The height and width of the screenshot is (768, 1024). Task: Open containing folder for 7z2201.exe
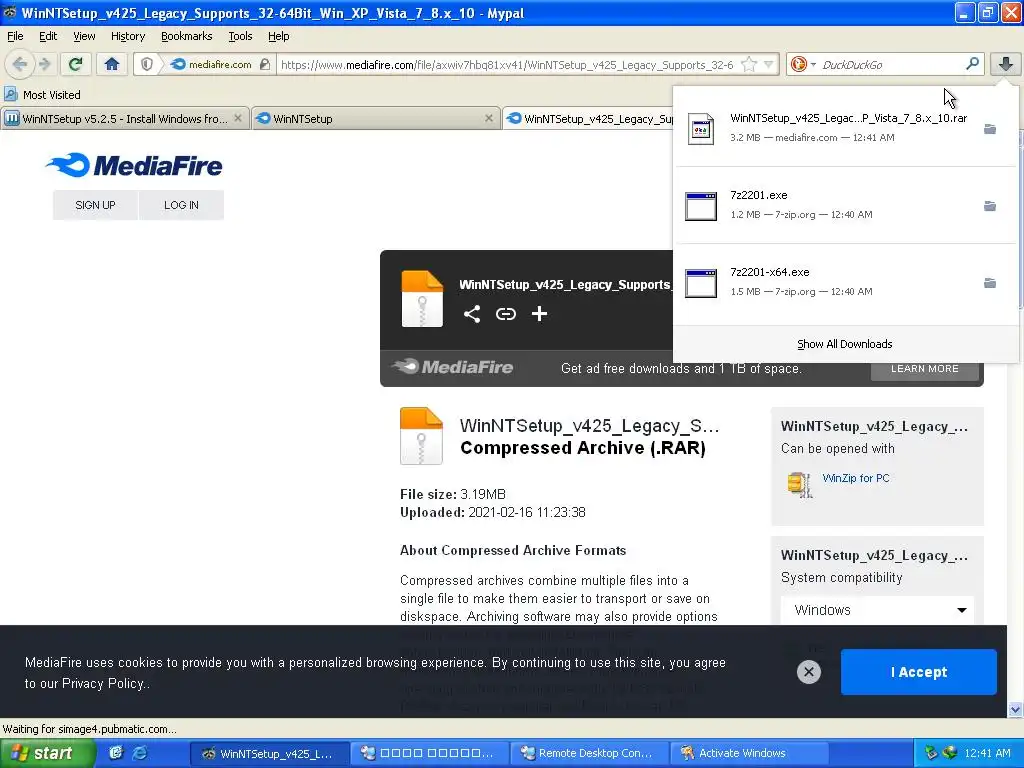(x=990, y=206)
